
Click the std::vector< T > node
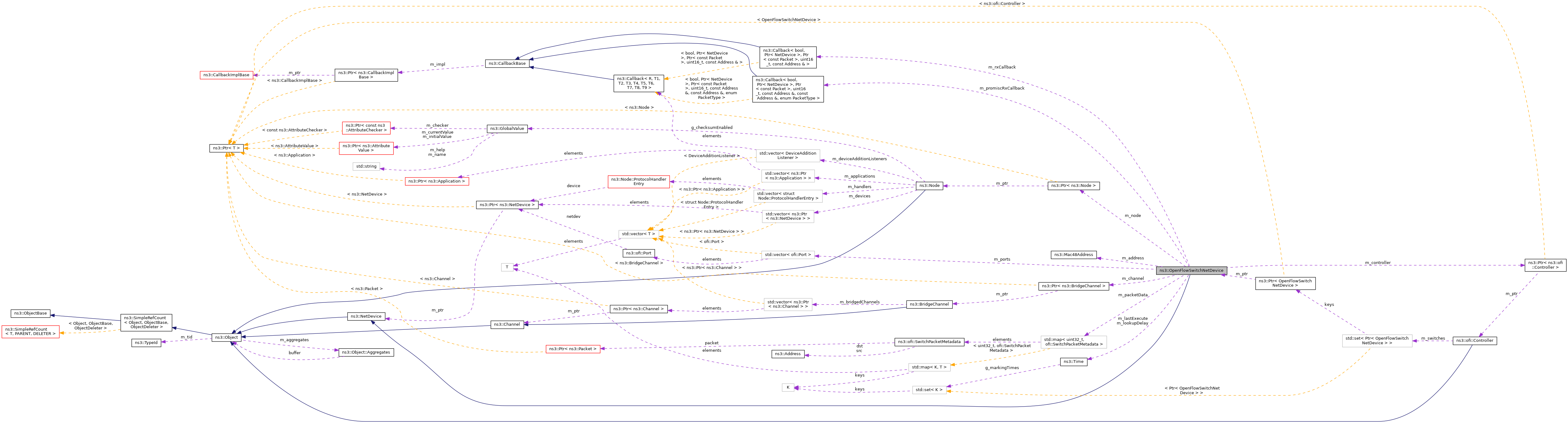[x=638, y=234]
